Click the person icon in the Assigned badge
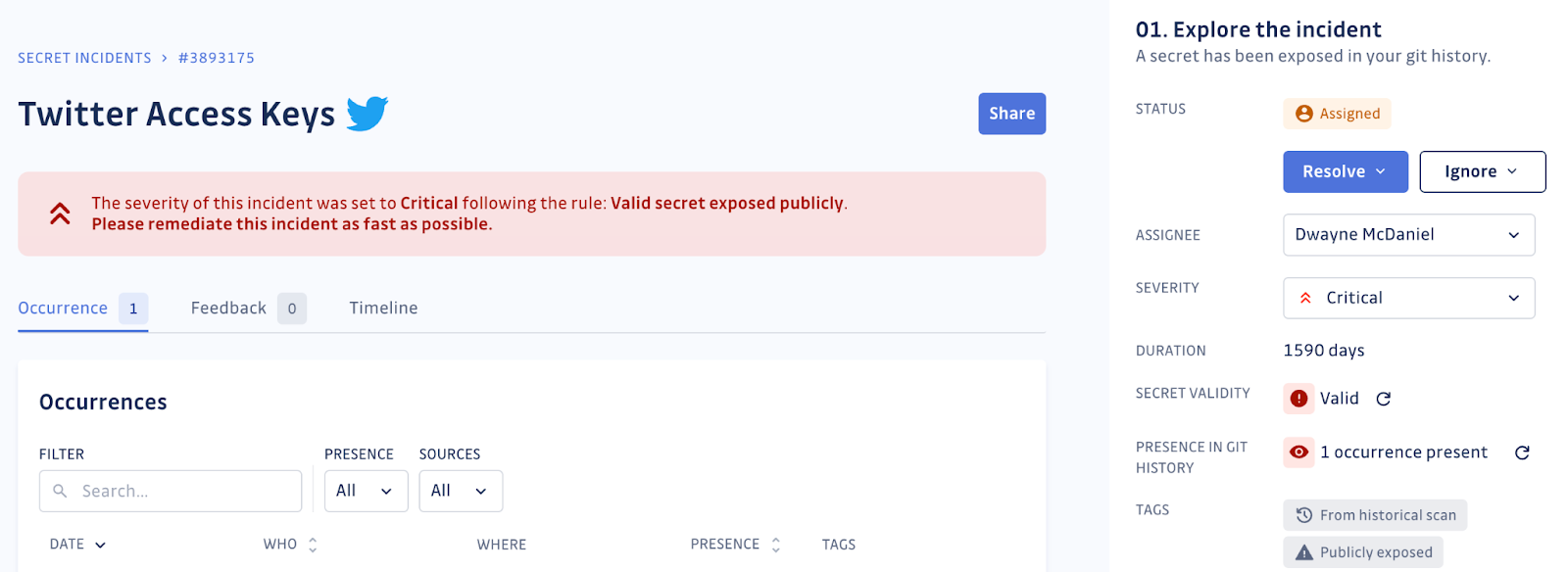This screenshot has height=572, width=1568. 1303,114
